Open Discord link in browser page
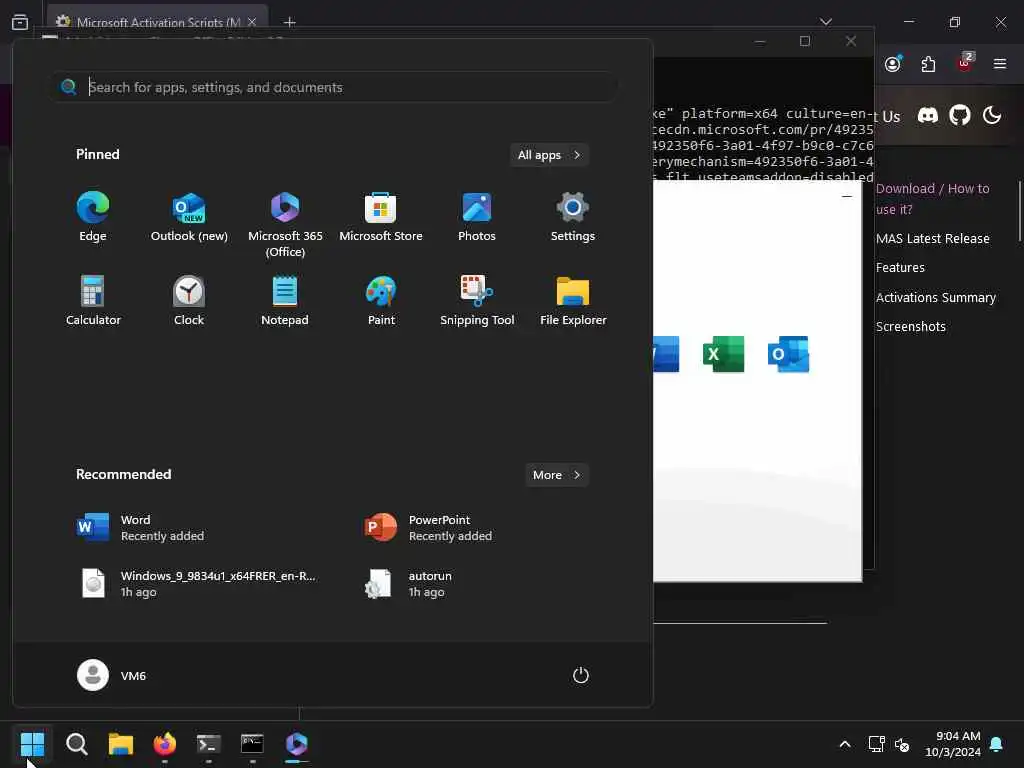1024x768 pixels. 927,116
